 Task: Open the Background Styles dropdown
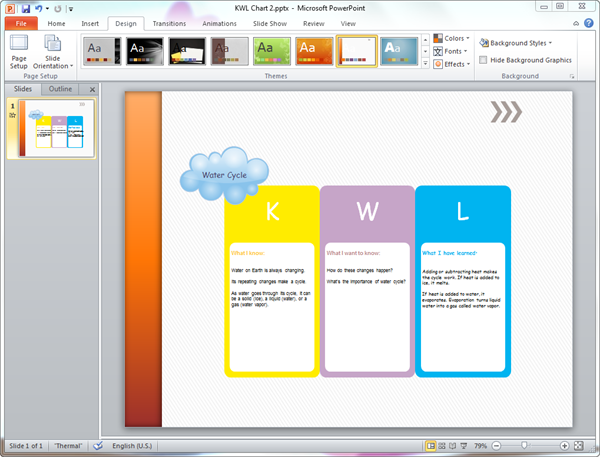click(x=515, y=43)
